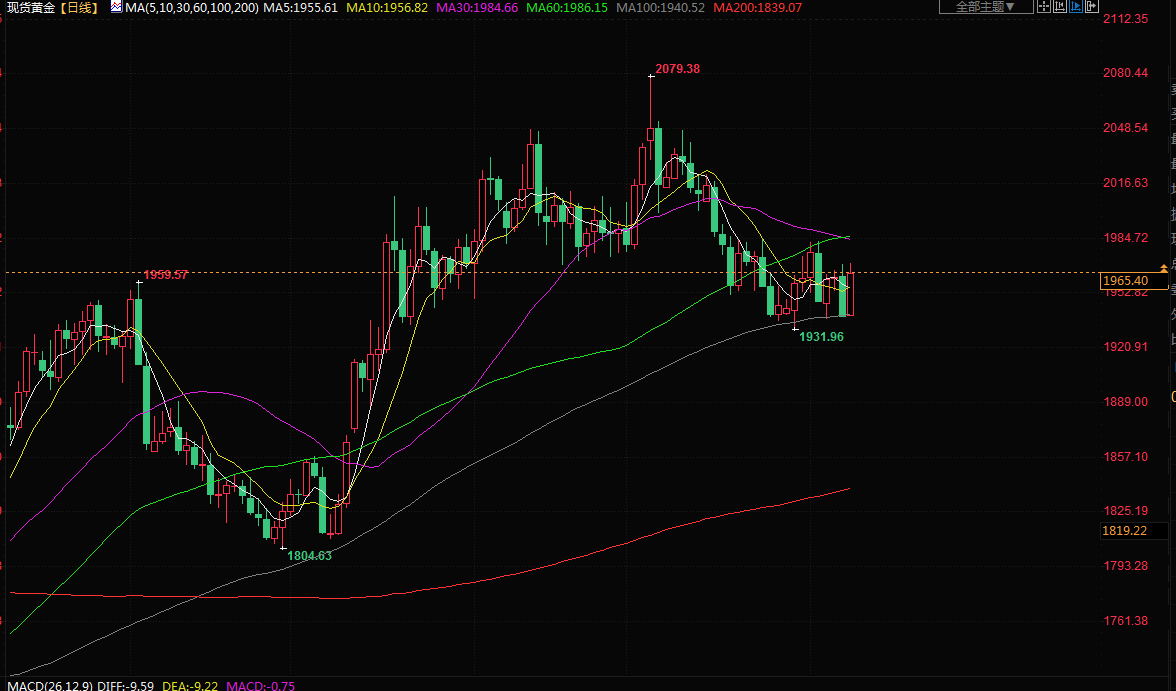Toggle the highlighted blue axis-play icon
This screenshot has width=1176, height=691.
click(x=1076, y=6)
